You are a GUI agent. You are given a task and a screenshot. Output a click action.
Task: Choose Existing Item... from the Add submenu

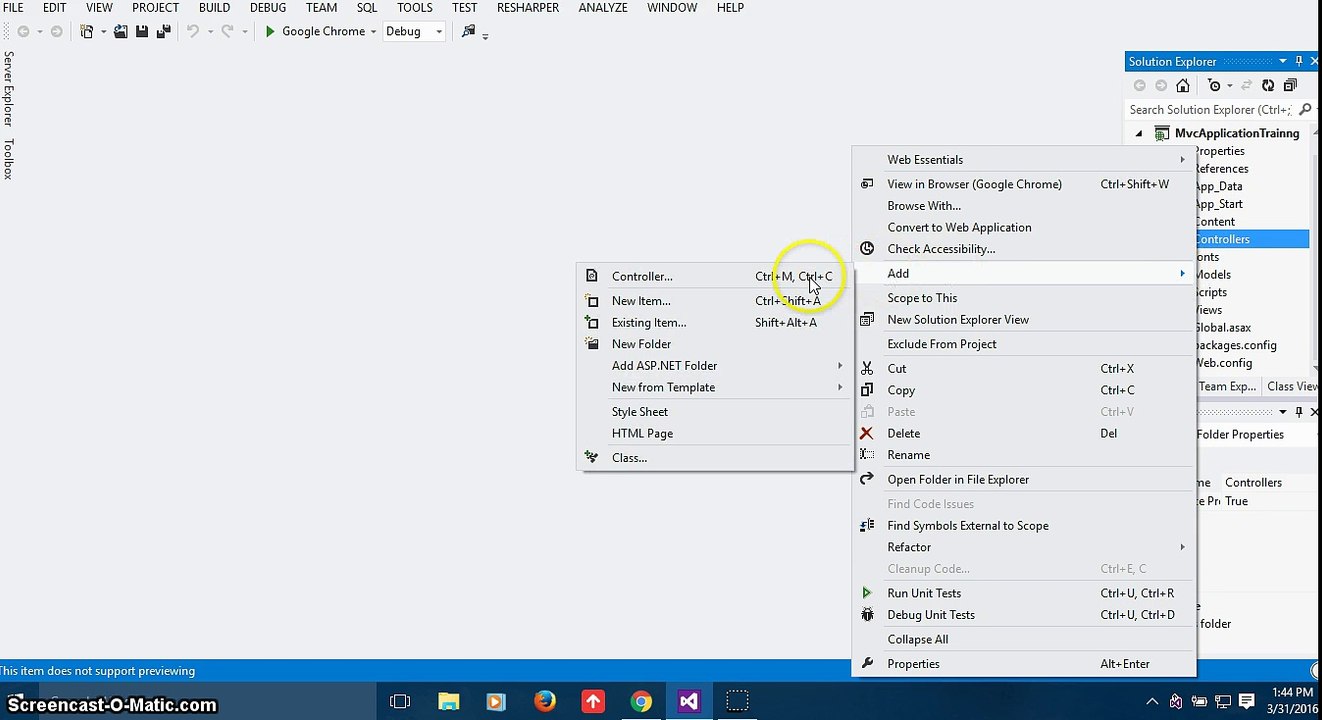(x=715, y=323)
